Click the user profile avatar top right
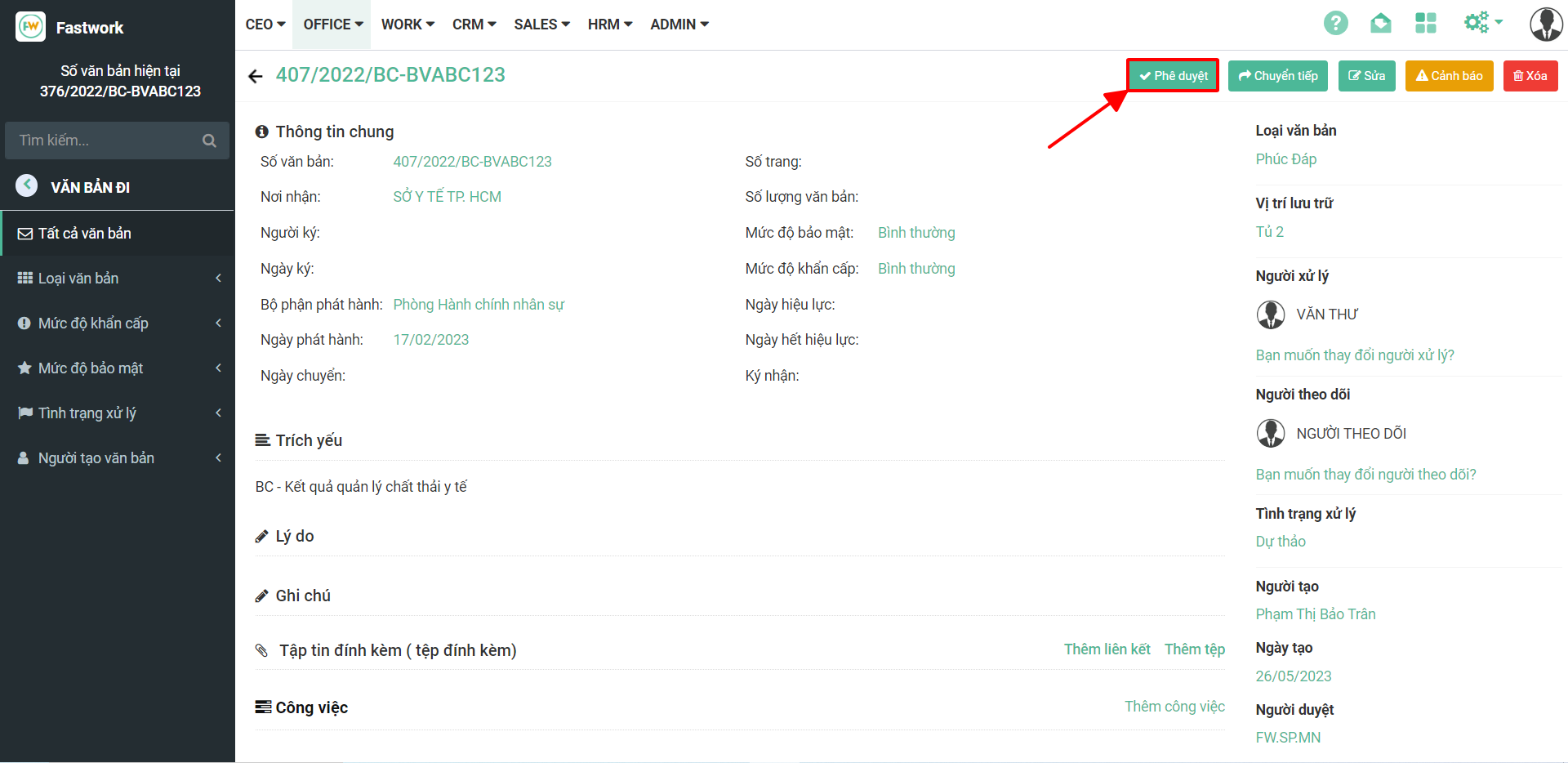Screen dimensions: 1568x763 (x=1545, y=25)
